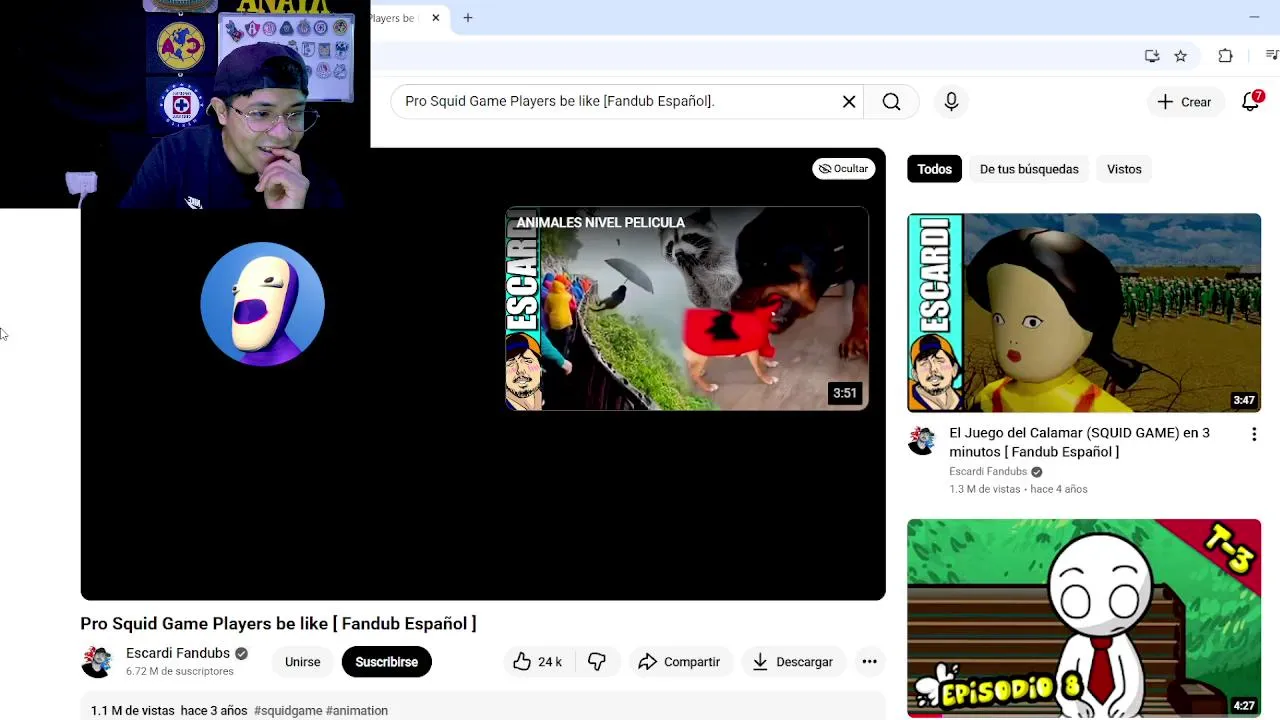The image size is (1280, 720).
Task: Click the Escardi channel avatar in the end screen
Action: pos(262,304)
